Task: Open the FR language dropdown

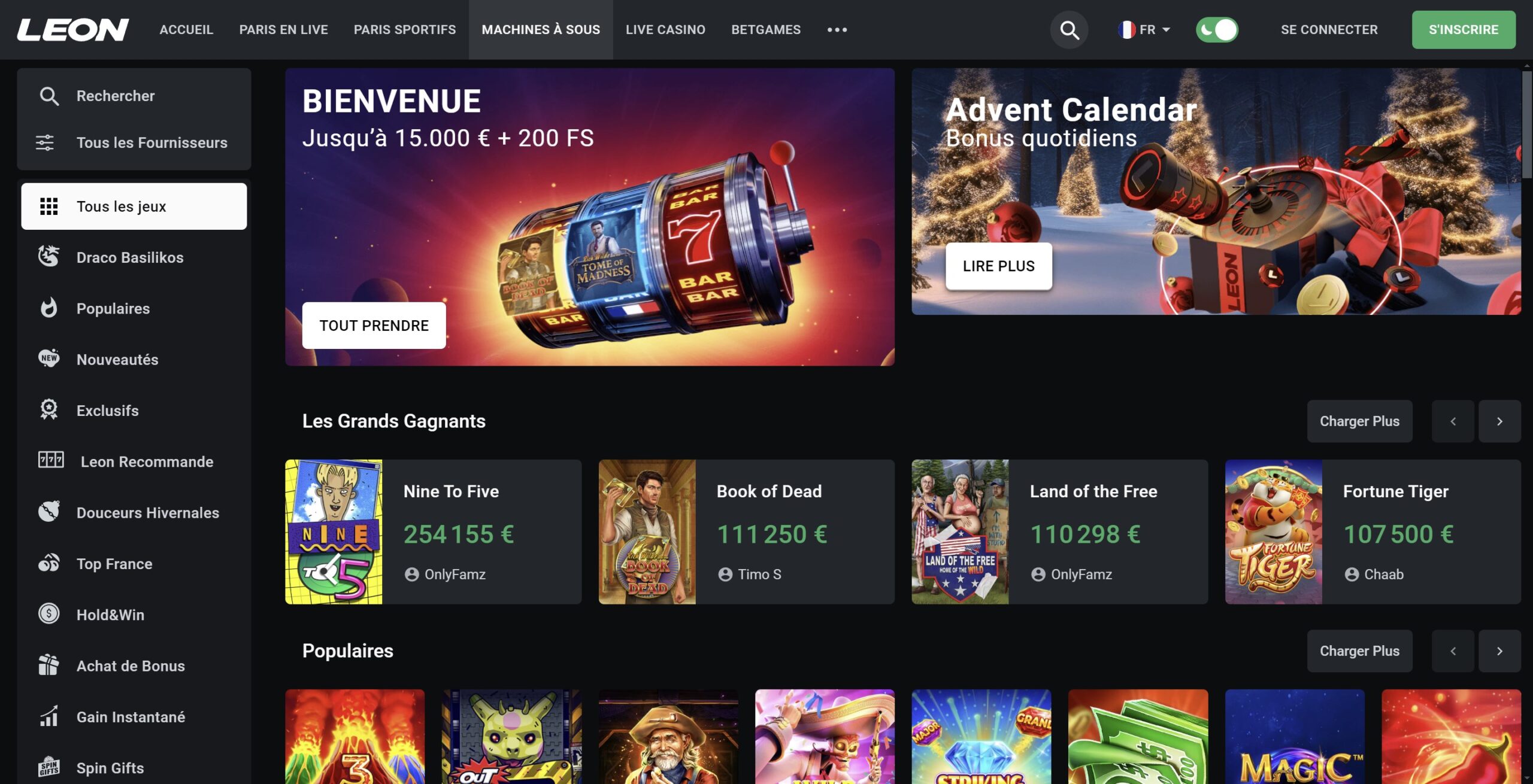Action: click(1144, 29)
